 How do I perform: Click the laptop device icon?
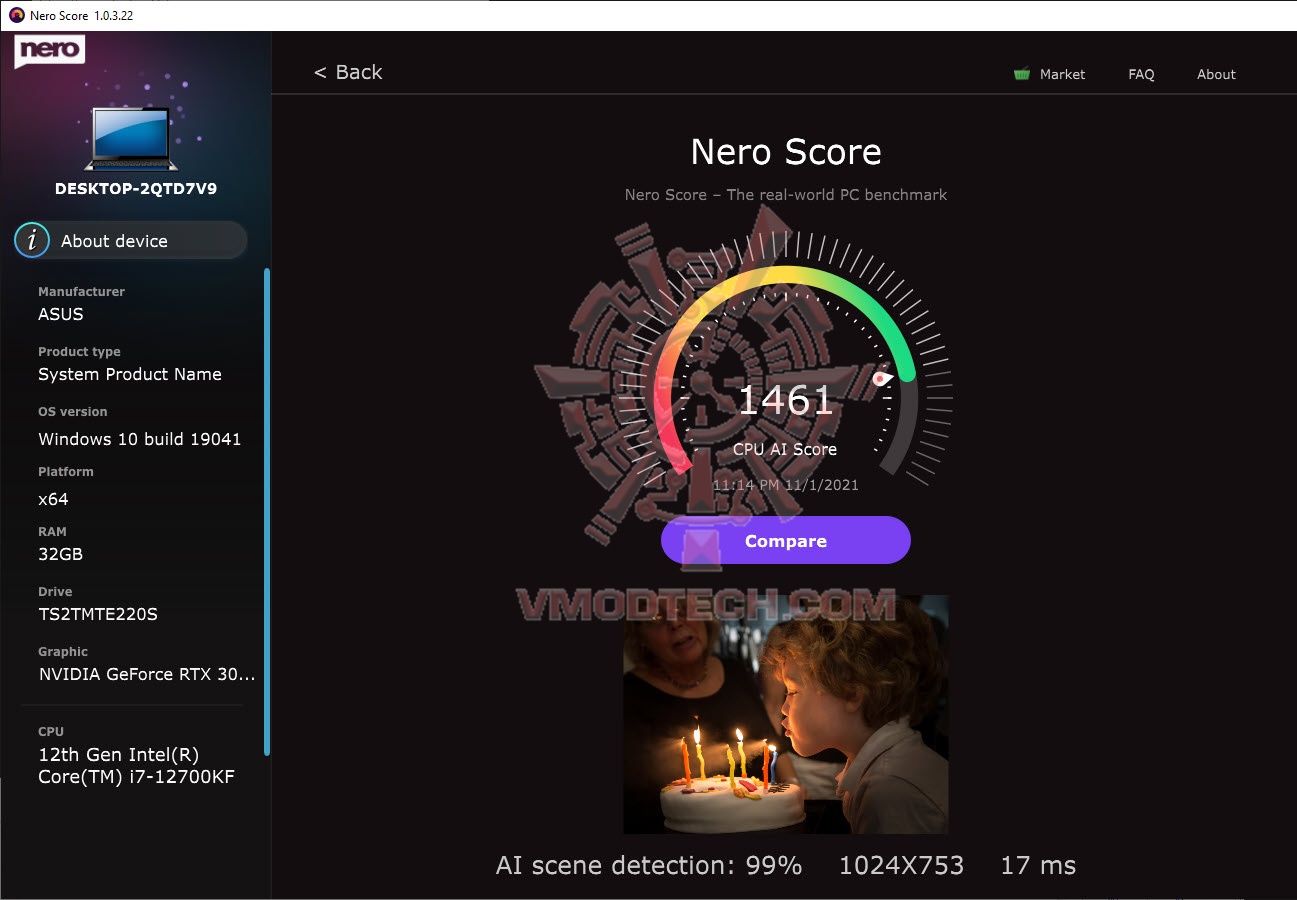pyautogui.click(x=131, y=138)
